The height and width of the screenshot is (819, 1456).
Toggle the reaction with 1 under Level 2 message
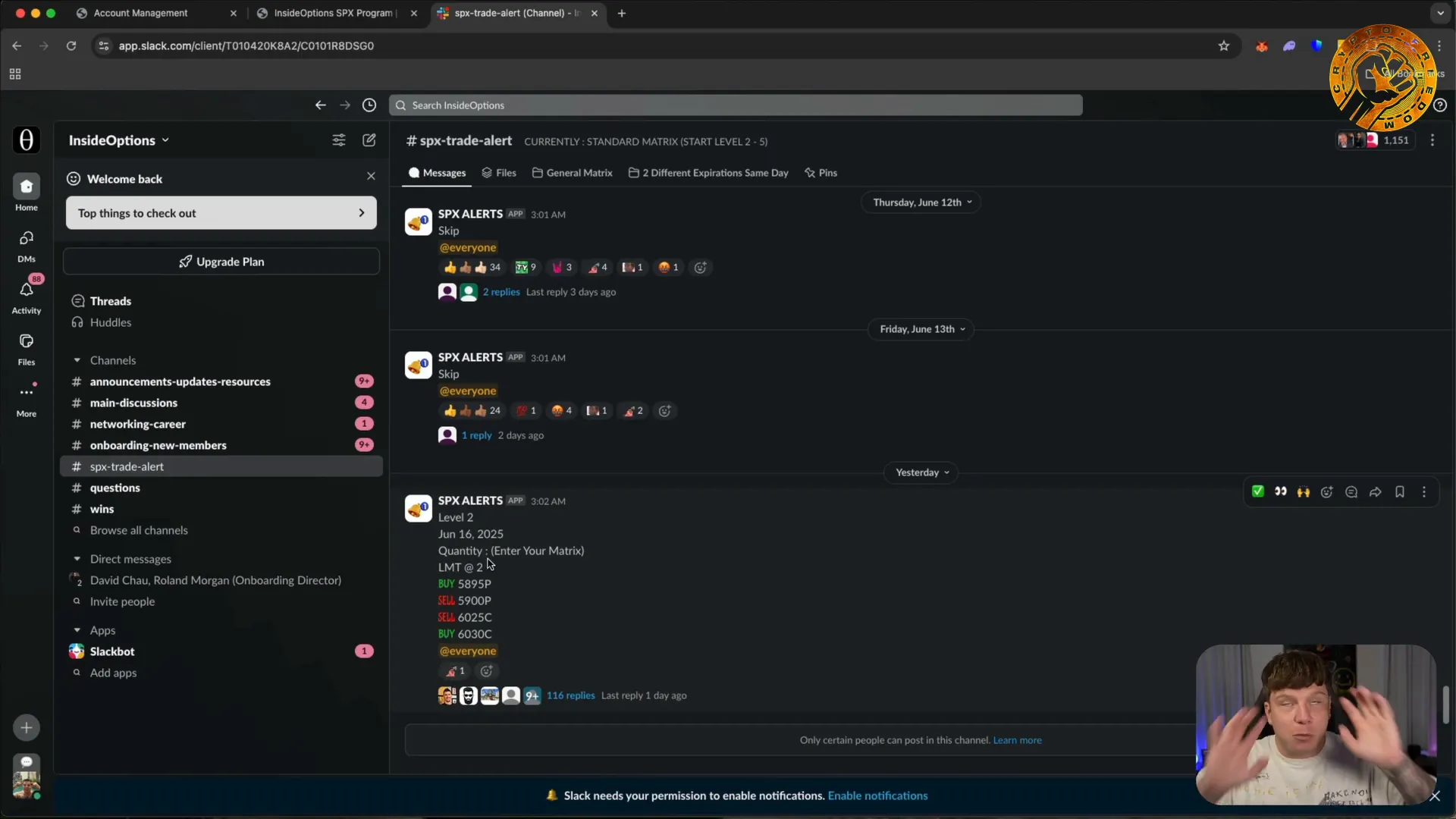coord(455,671)
